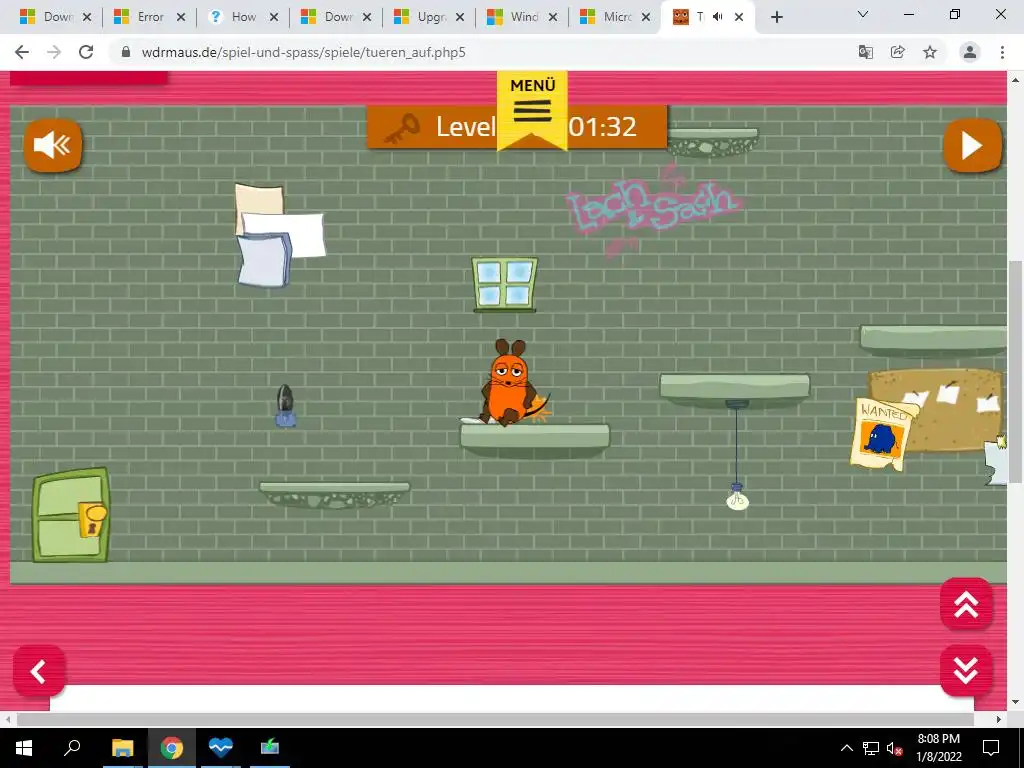
Task: Click the wall lamp sconce
Action: pyautogui.click(x=285, y=406)
